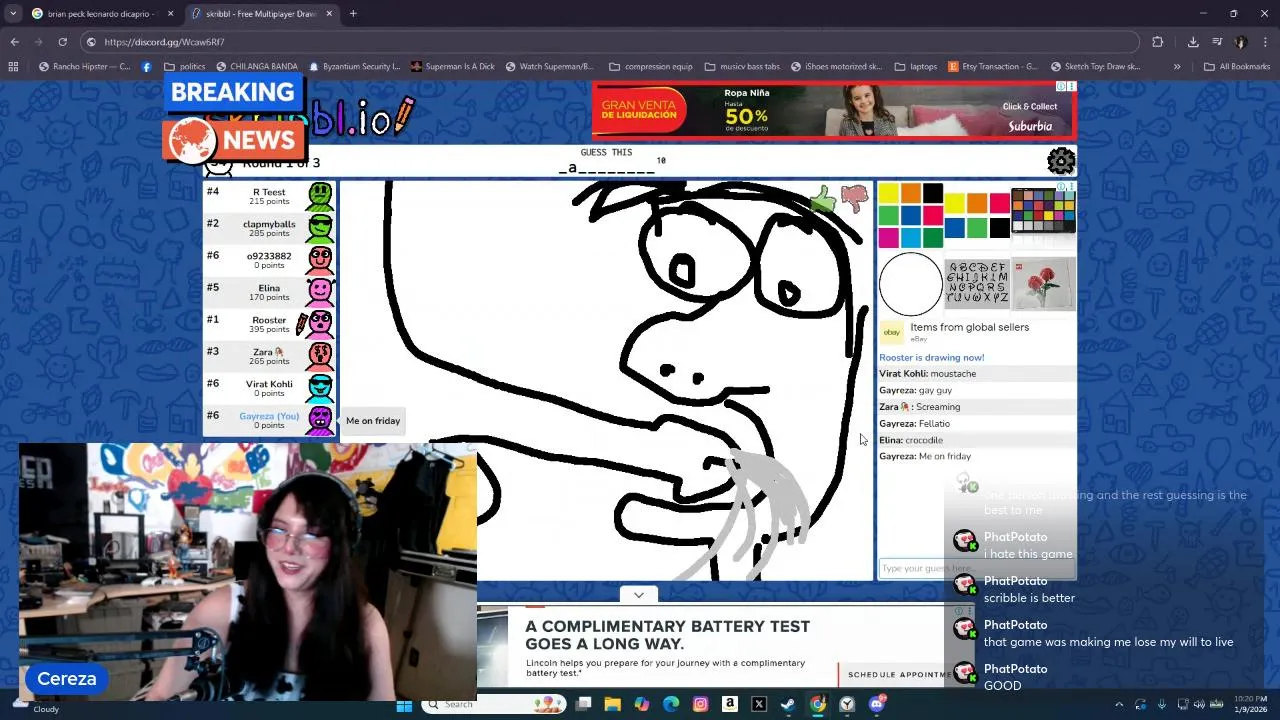Open Discord from taskbar

[x=877, y=705]
